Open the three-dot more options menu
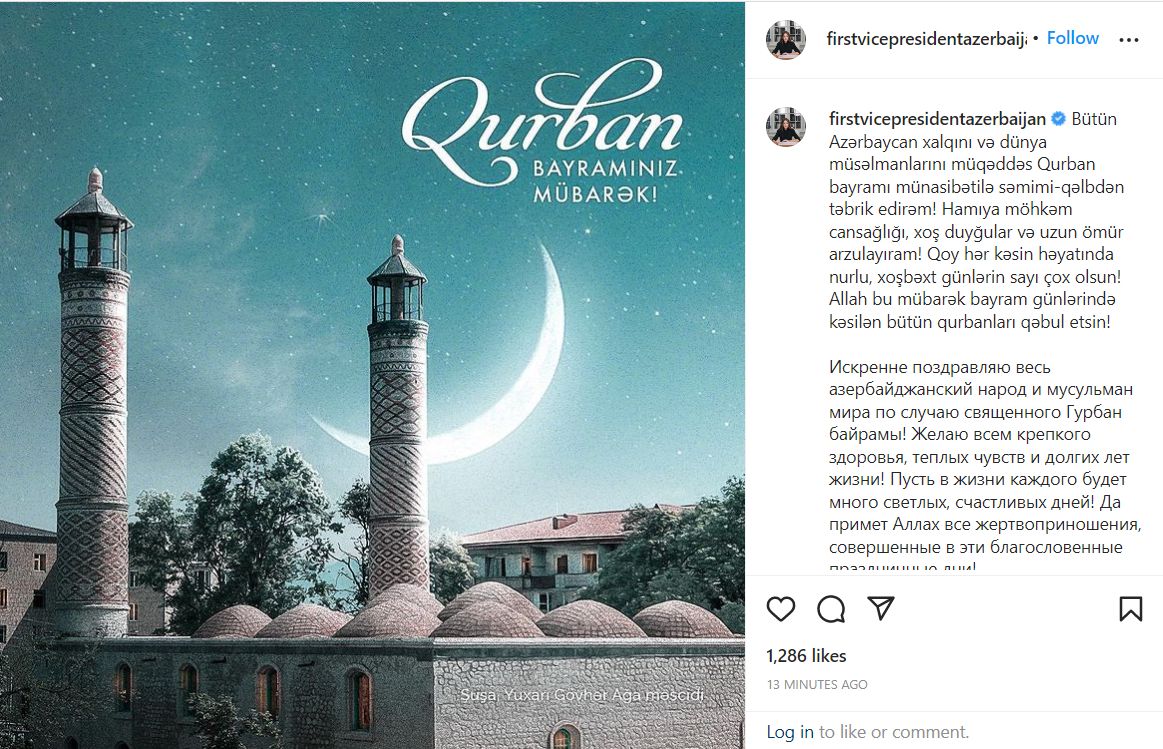The height and width of the screenshot is (749, 1163). (1129, 39)
